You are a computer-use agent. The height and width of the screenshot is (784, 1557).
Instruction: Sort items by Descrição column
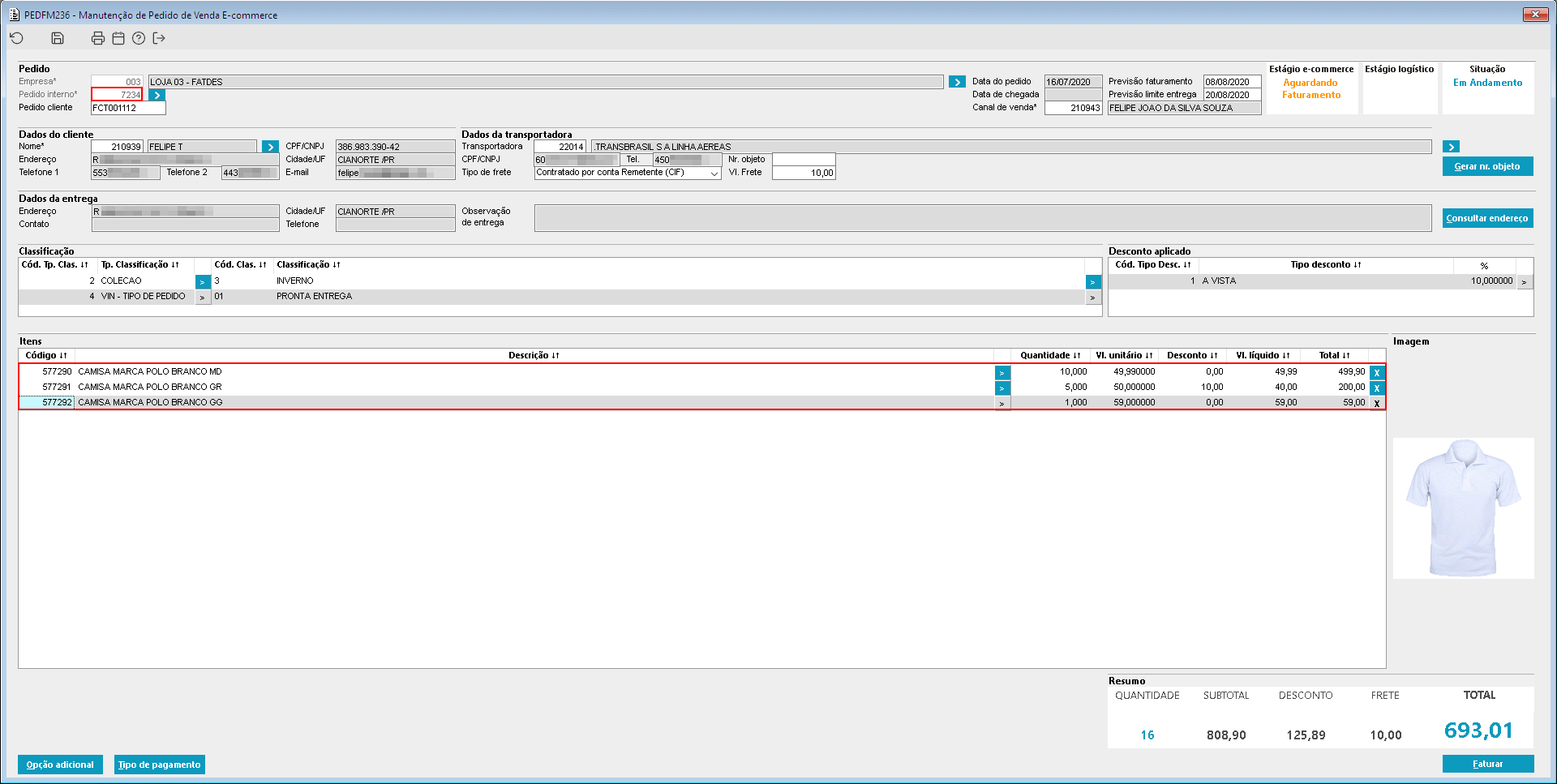pos(534,355)
